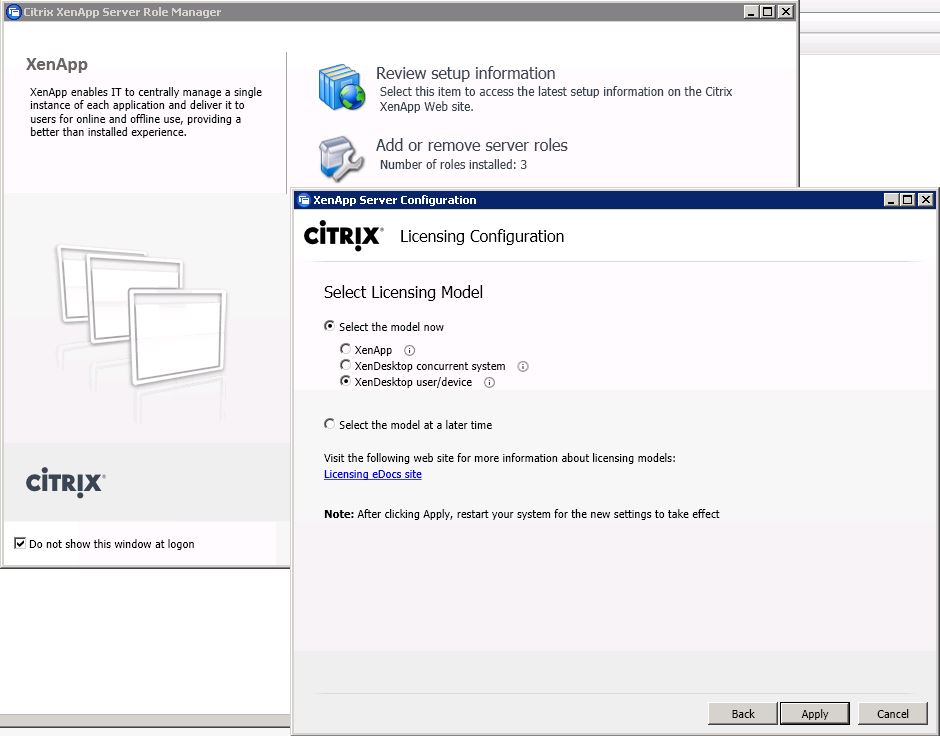
Task: Choose the XenApp licensing model
Action: click(346, 349)
